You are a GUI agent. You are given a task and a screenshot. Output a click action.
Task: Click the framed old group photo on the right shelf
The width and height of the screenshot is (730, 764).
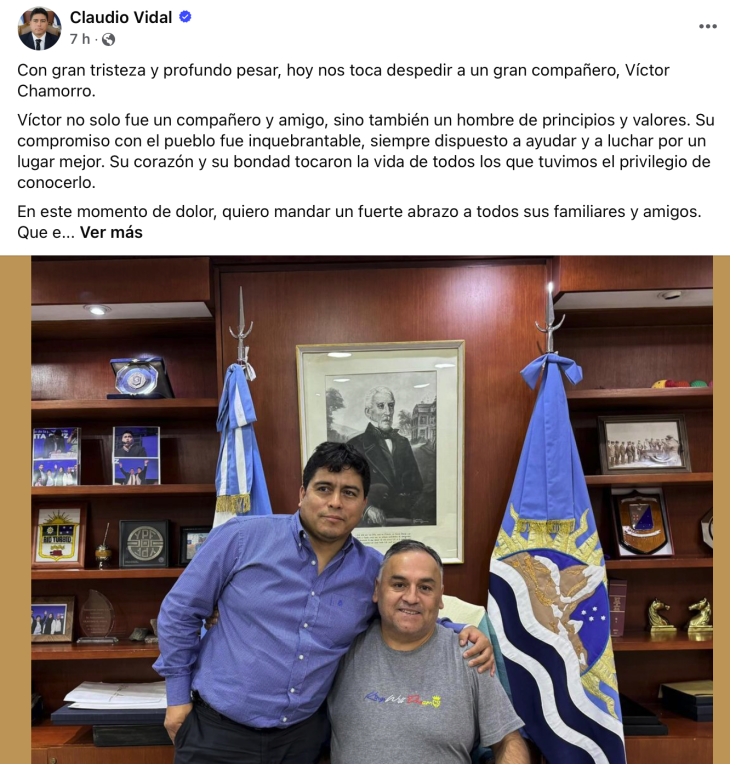click(x=644, y=444)
